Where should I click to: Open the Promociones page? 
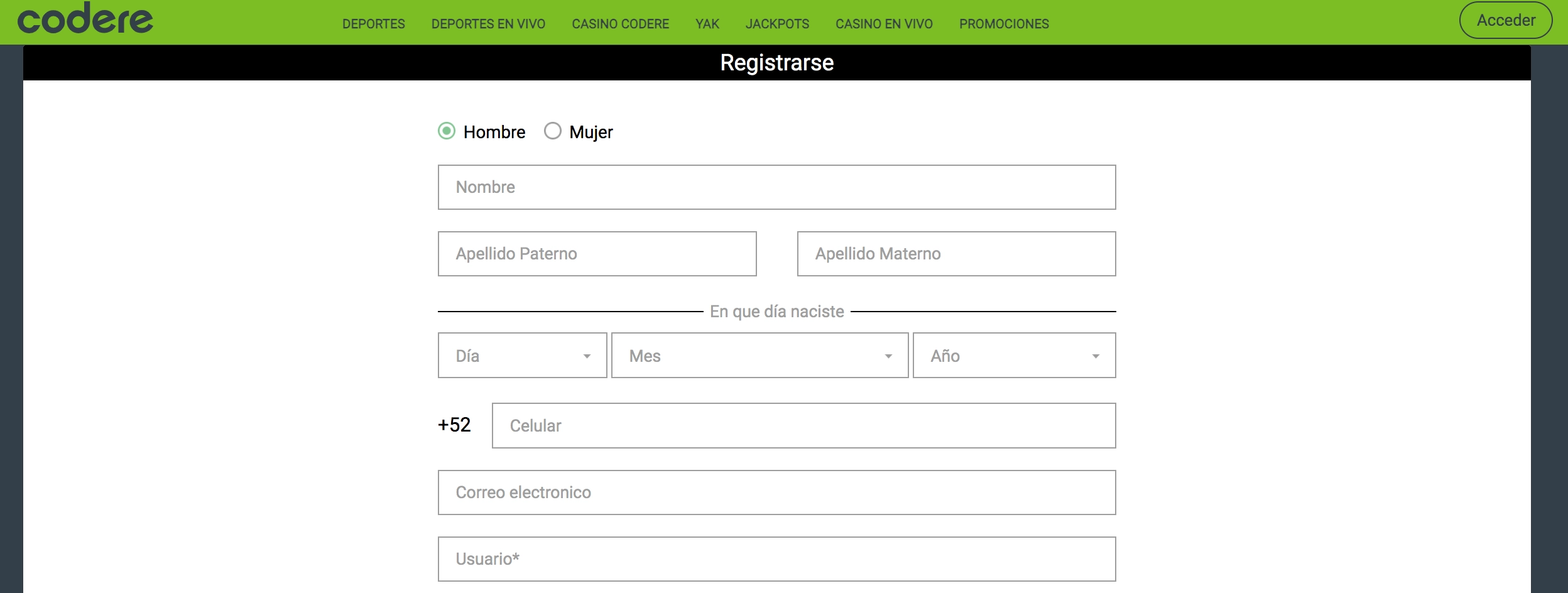click(x=1004, y=24)
